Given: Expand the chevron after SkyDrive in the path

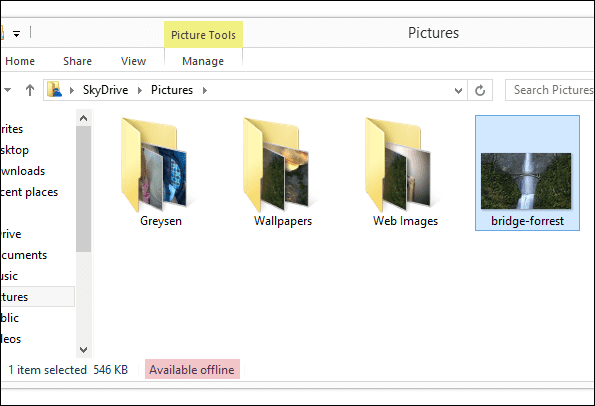Looking at the screenshot, I should tap(140, 90).
